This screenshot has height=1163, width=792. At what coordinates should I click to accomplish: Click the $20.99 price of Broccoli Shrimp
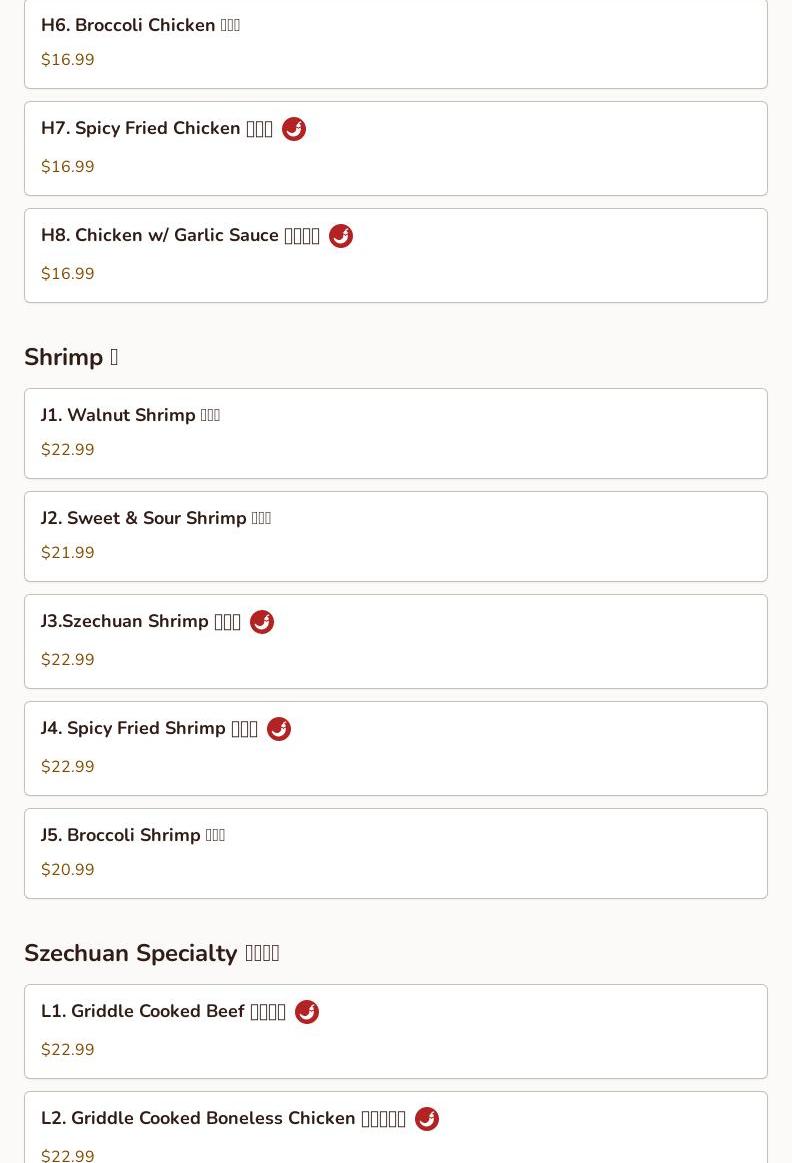pyautogui.click(x=68, y=870)
